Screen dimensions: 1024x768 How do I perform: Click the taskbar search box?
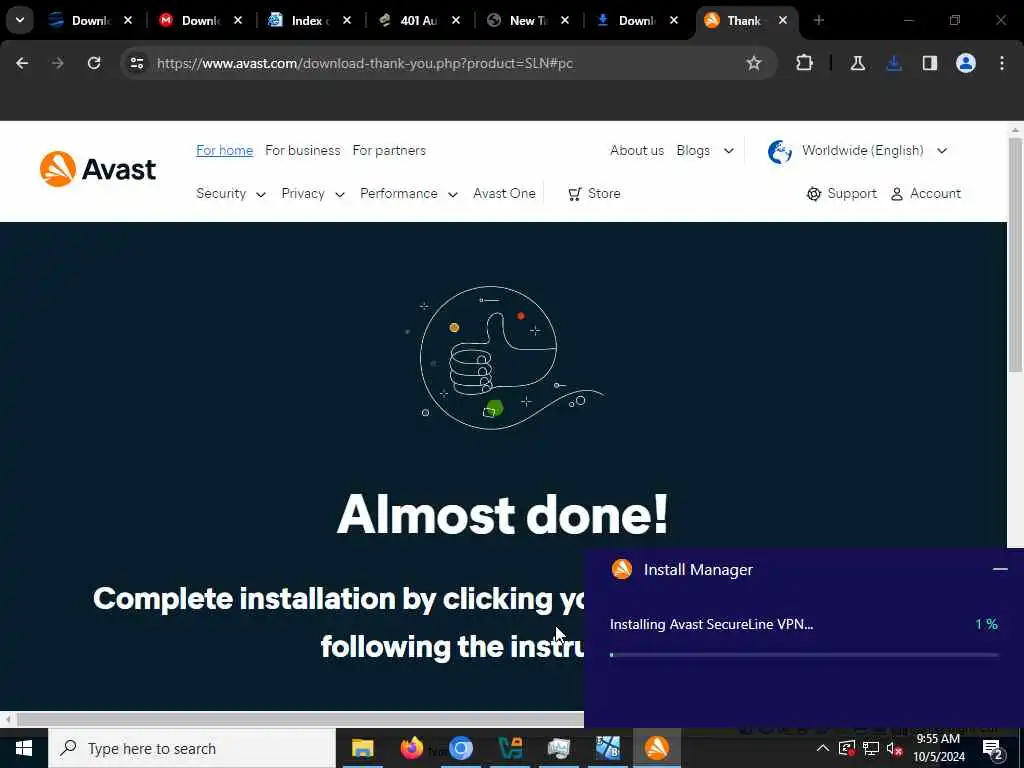tap(192, 748)
